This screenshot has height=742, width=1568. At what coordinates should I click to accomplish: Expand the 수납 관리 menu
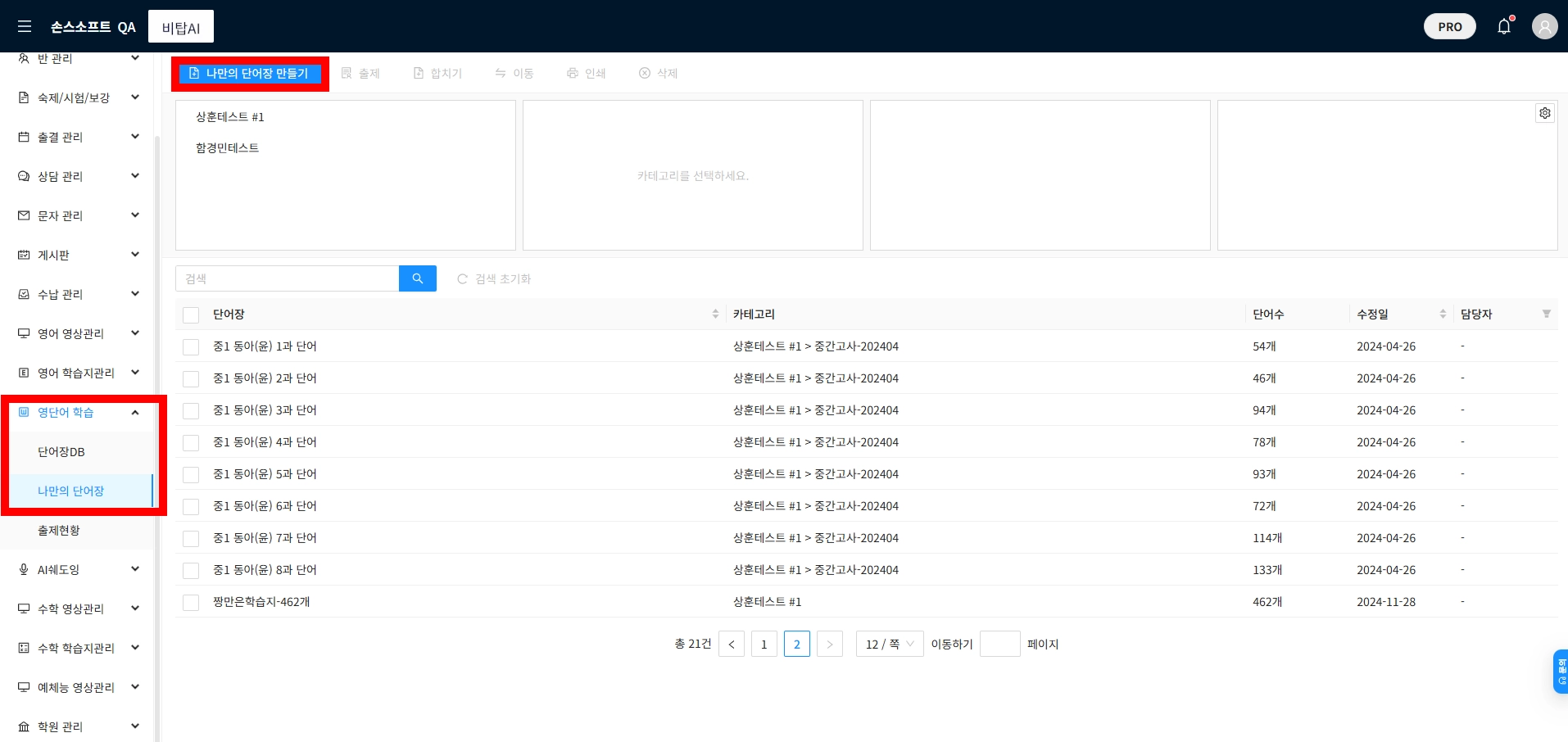click(79, 294)
